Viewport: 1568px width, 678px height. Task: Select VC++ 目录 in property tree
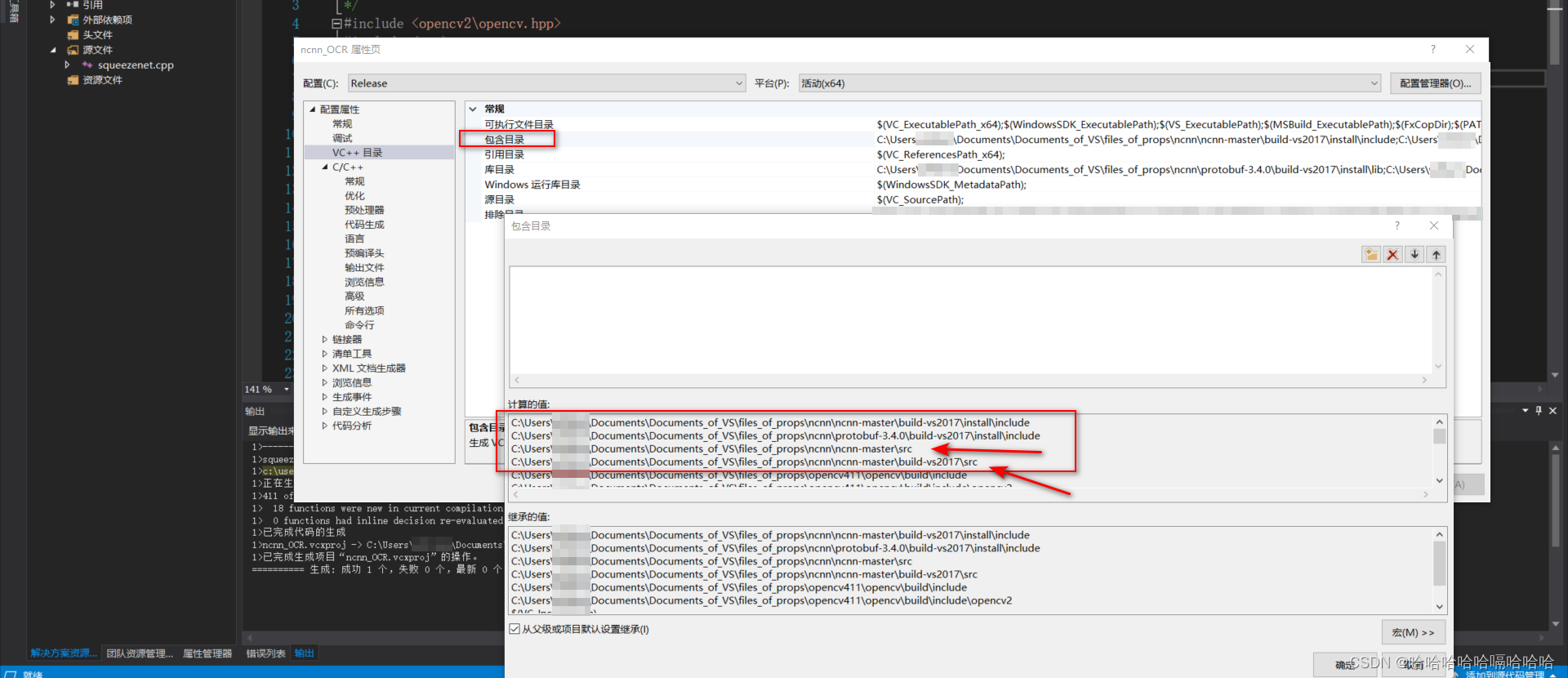pos(357,152)
